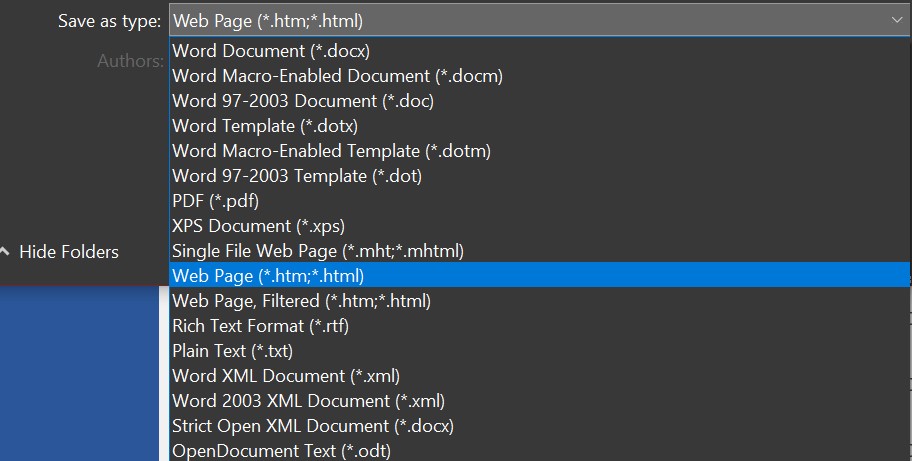This screenshot has width=912, height=461.
Task: Select Word XML Document (*.xml)
Action: (x=286, y=376)
